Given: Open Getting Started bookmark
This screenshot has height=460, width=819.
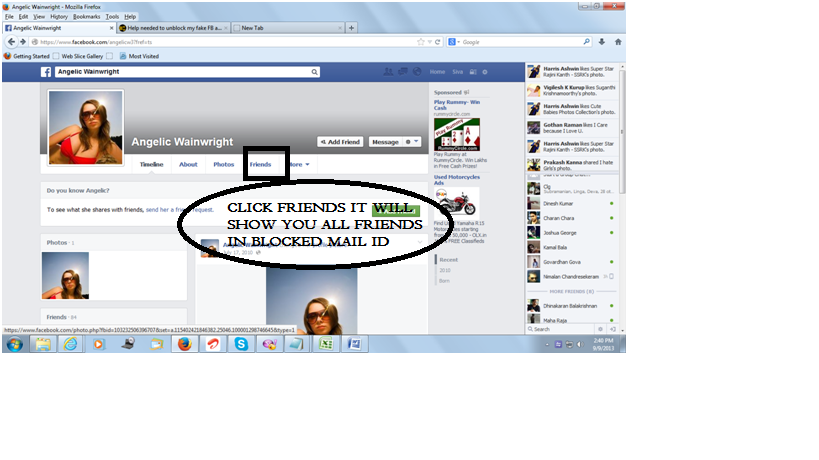Looking at the screenshot, I should coord(27,56).
